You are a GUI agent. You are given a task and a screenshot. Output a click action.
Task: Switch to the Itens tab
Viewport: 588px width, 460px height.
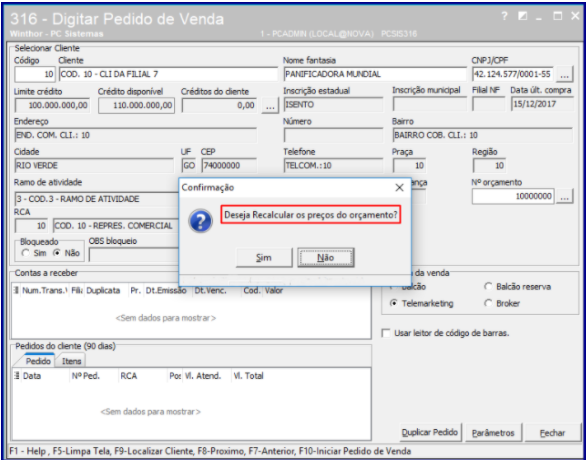pos(71,361)
